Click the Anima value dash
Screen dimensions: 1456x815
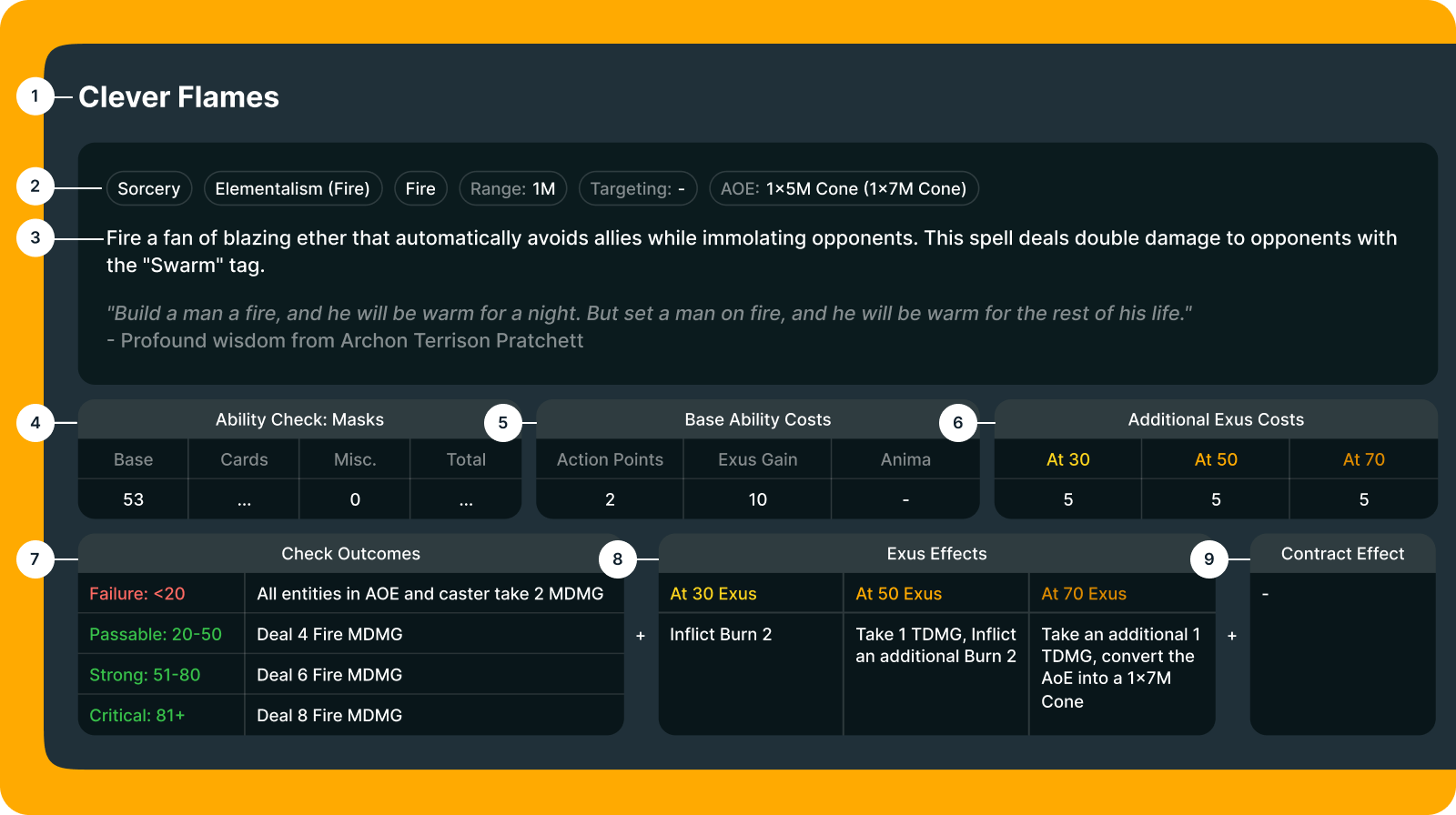pyautogui.click(x=905, y=499)
